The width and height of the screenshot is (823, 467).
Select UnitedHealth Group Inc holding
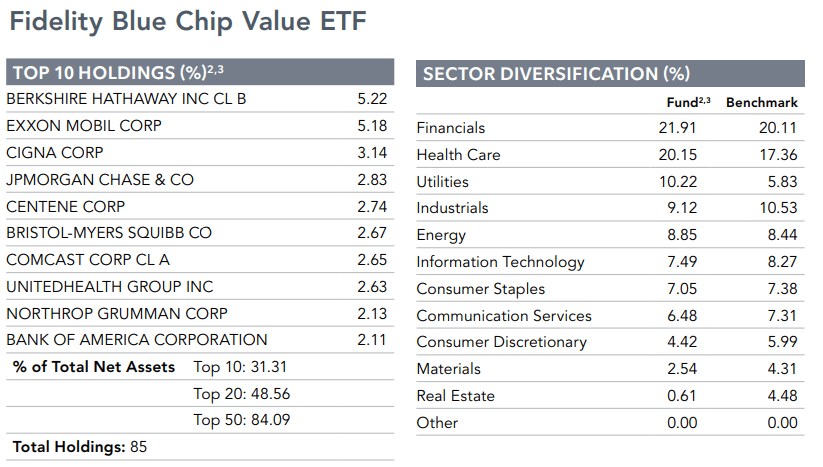(110, 287)
